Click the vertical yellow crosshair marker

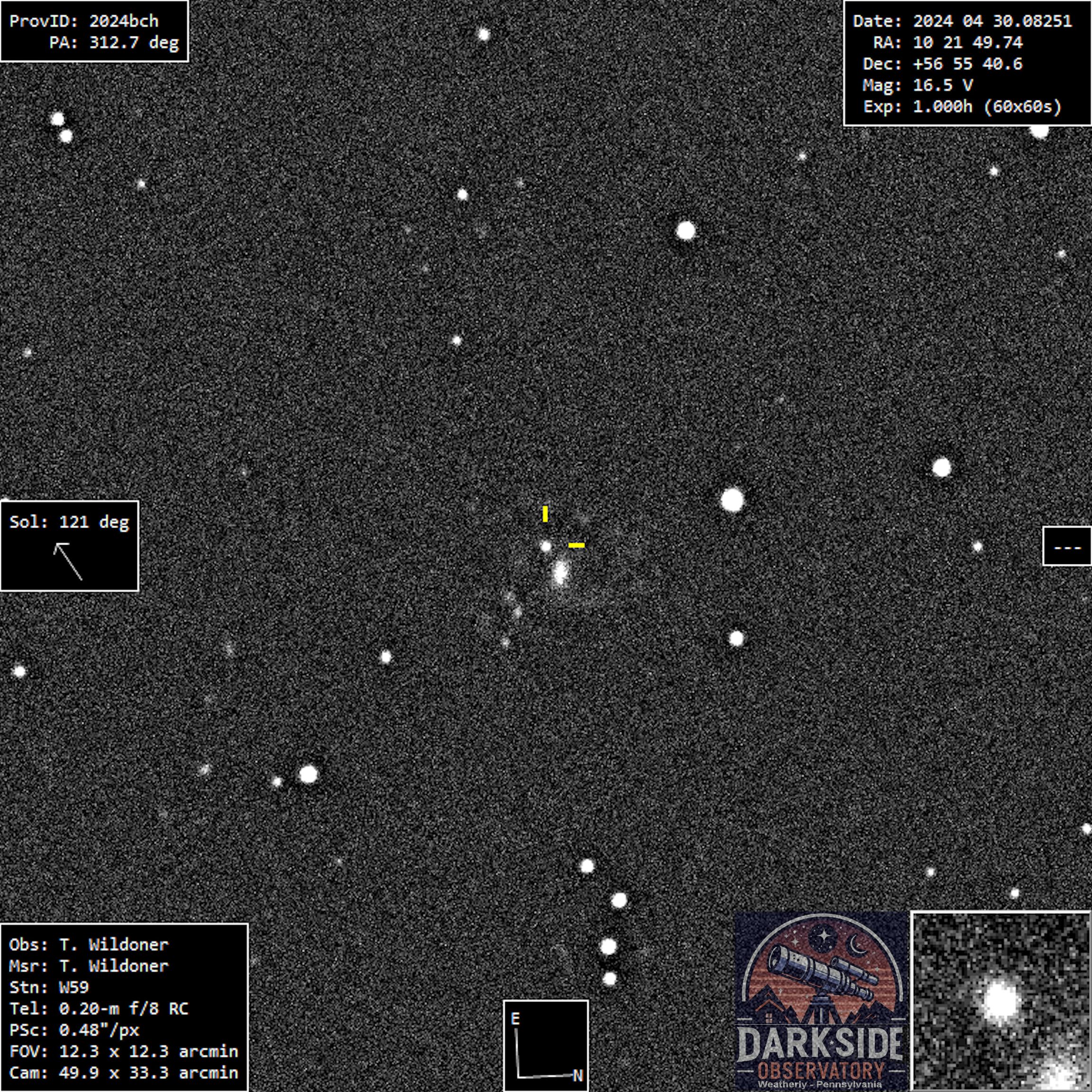click(x=545, y=514)
